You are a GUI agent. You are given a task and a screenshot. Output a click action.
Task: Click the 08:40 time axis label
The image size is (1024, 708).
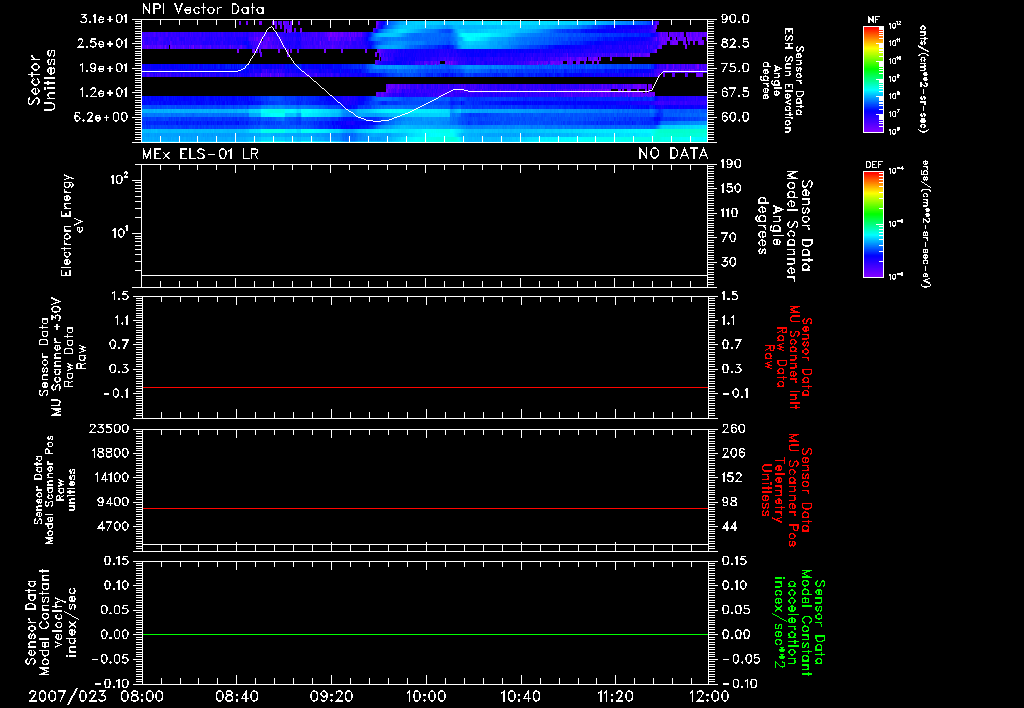pos(236,696)
